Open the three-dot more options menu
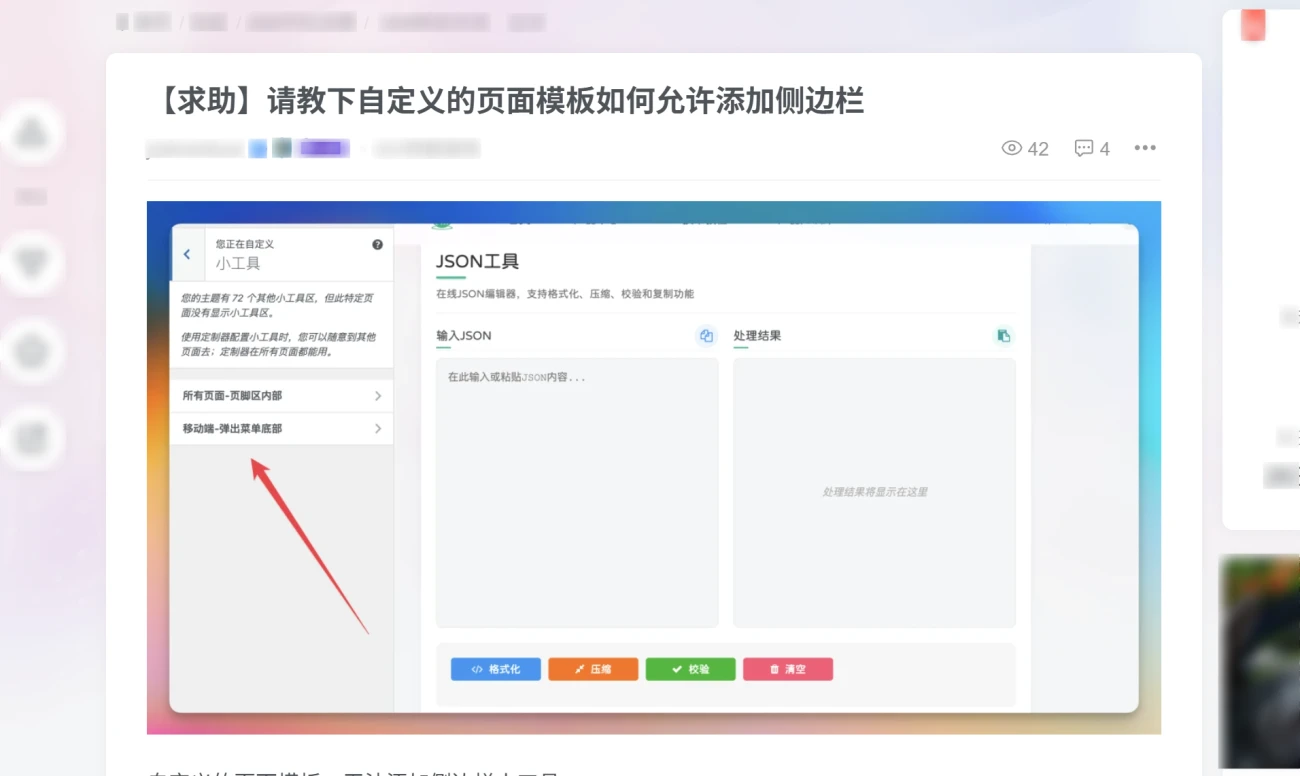 pyautogui.click(x=1145, y=148)
